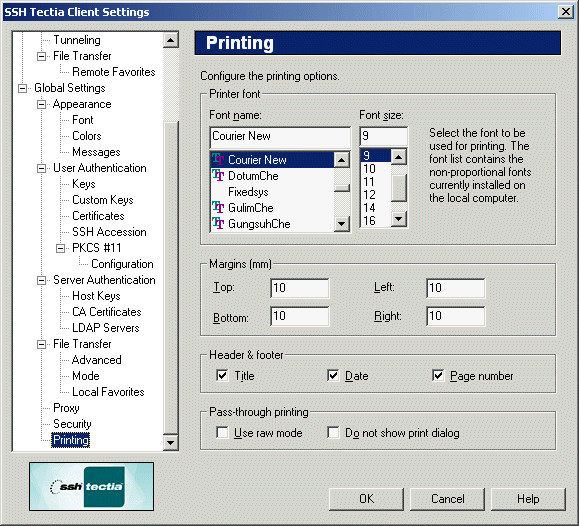
Task: Click the Font size text field
Action: 384,136
